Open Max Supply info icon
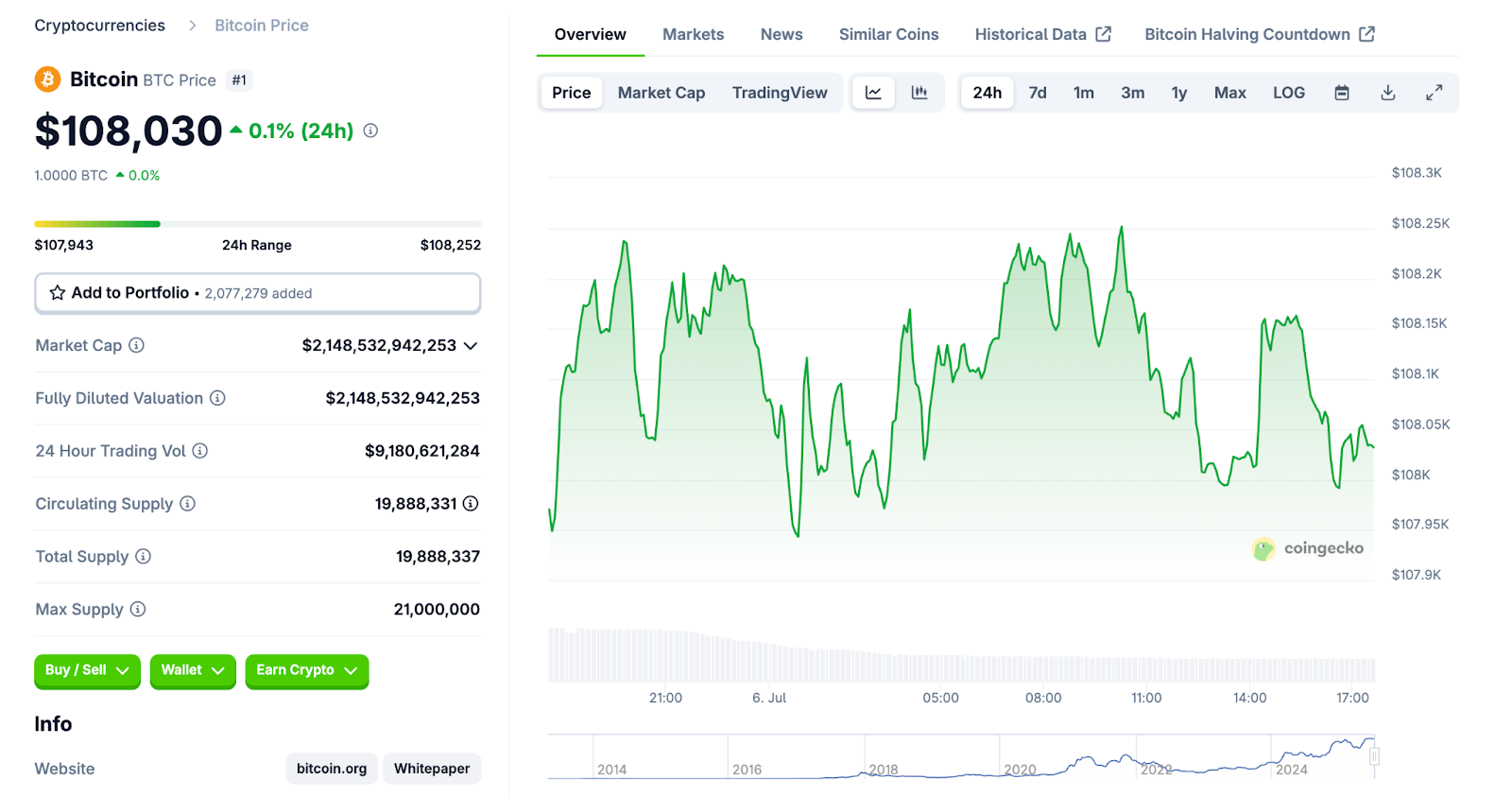This screenshot has width=1512, height=797. [138, 610]
